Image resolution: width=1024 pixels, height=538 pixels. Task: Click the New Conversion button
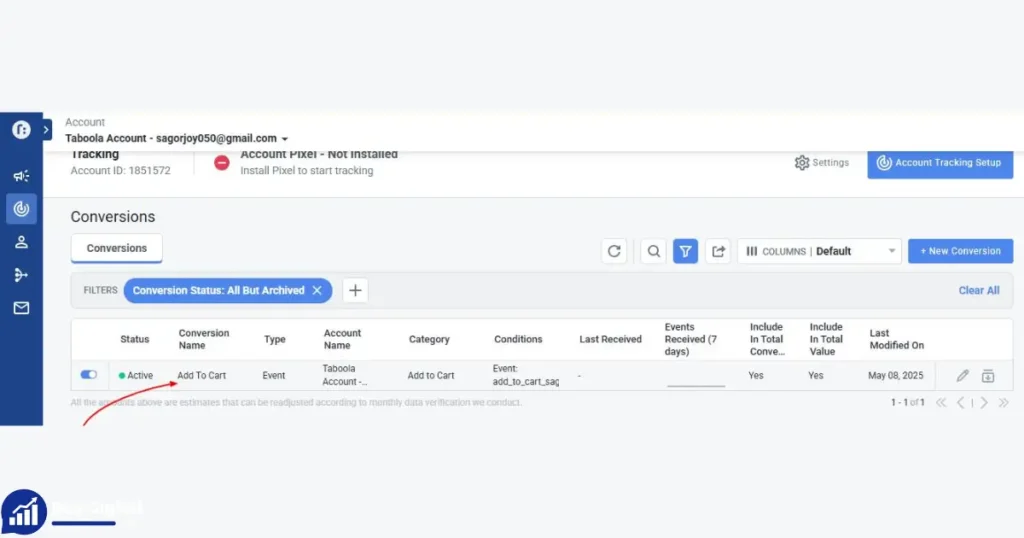(960, 251)
